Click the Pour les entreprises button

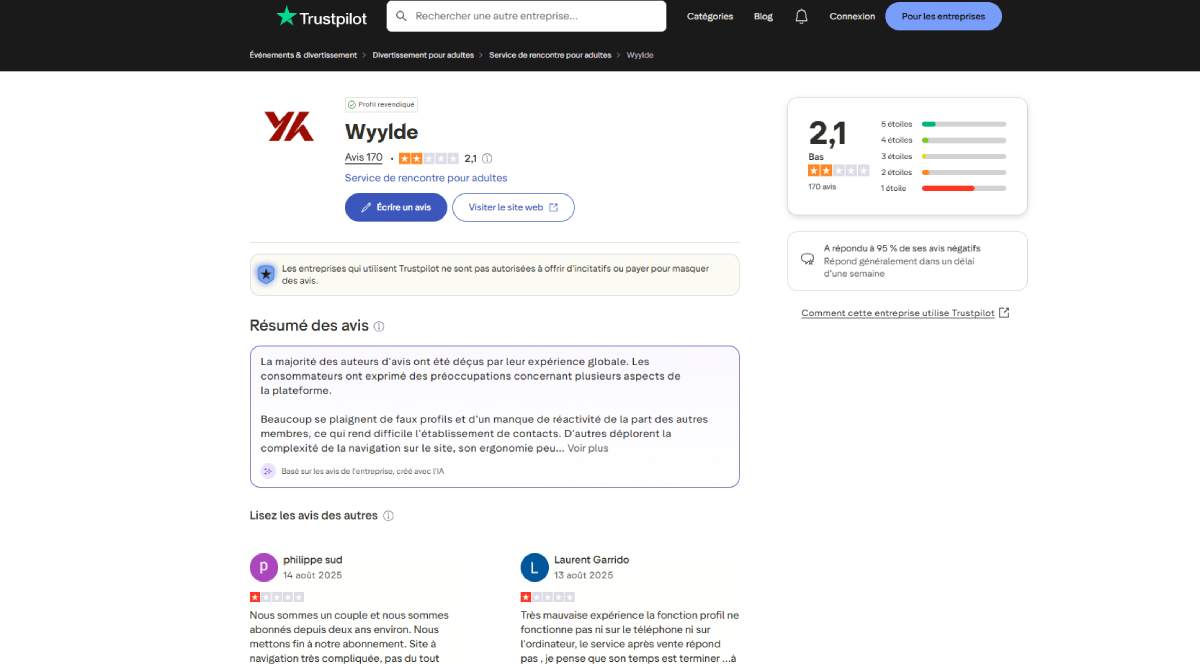tap(943, 16)
